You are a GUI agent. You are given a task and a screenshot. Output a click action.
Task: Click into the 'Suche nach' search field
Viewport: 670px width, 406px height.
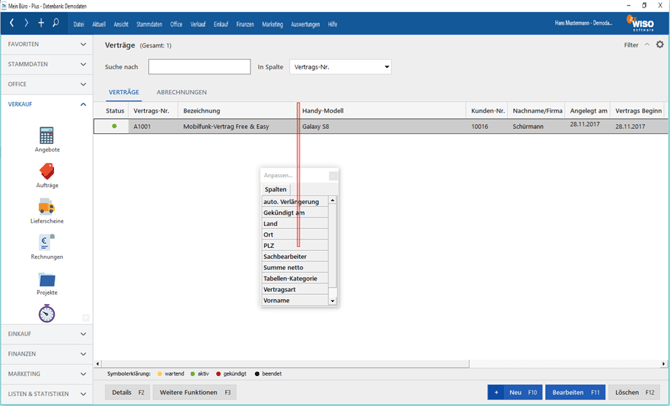(x=199, y=67)
